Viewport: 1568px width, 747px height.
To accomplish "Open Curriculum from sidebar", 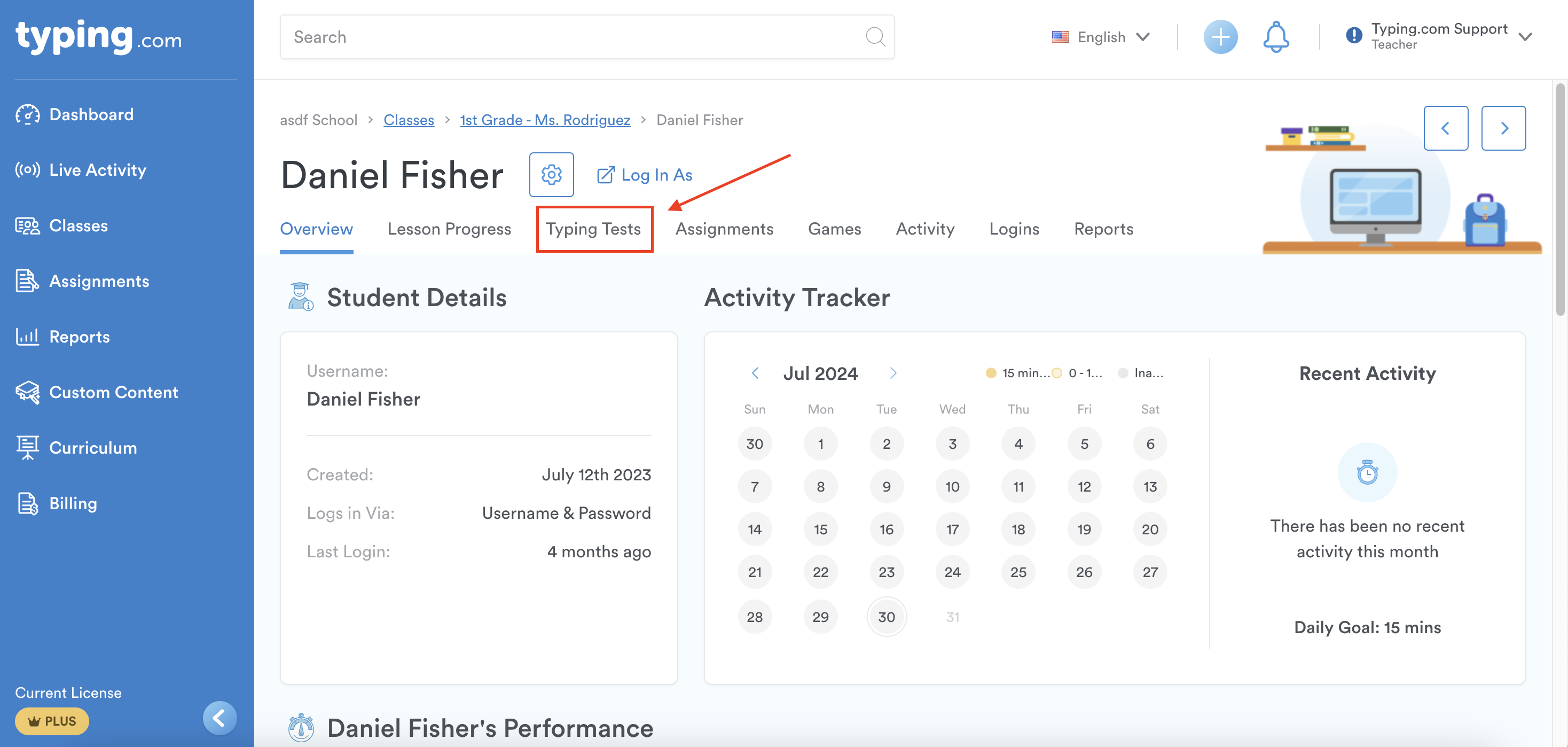I will 92,447.
